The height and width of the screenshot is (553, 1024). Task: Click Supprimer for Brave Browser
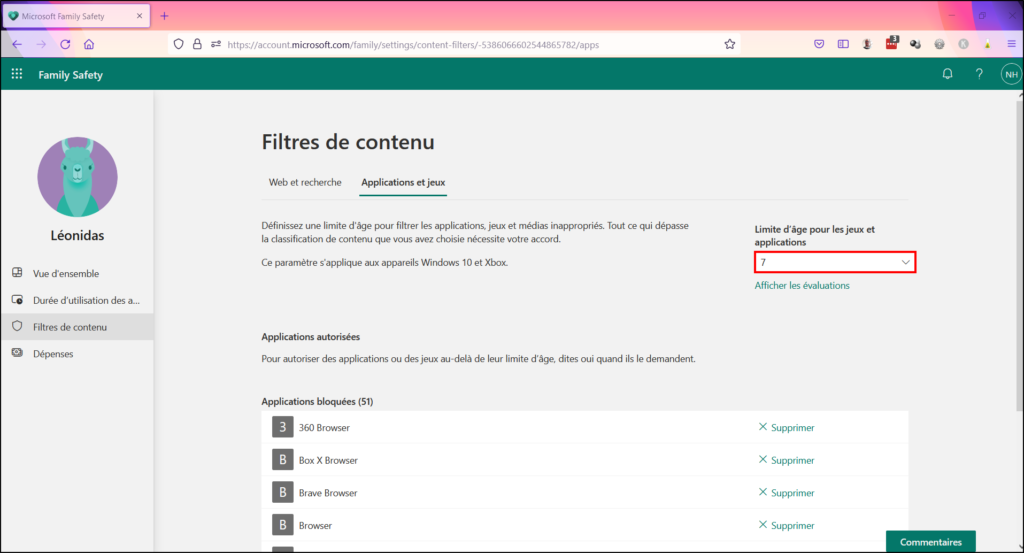pos(786,493)
